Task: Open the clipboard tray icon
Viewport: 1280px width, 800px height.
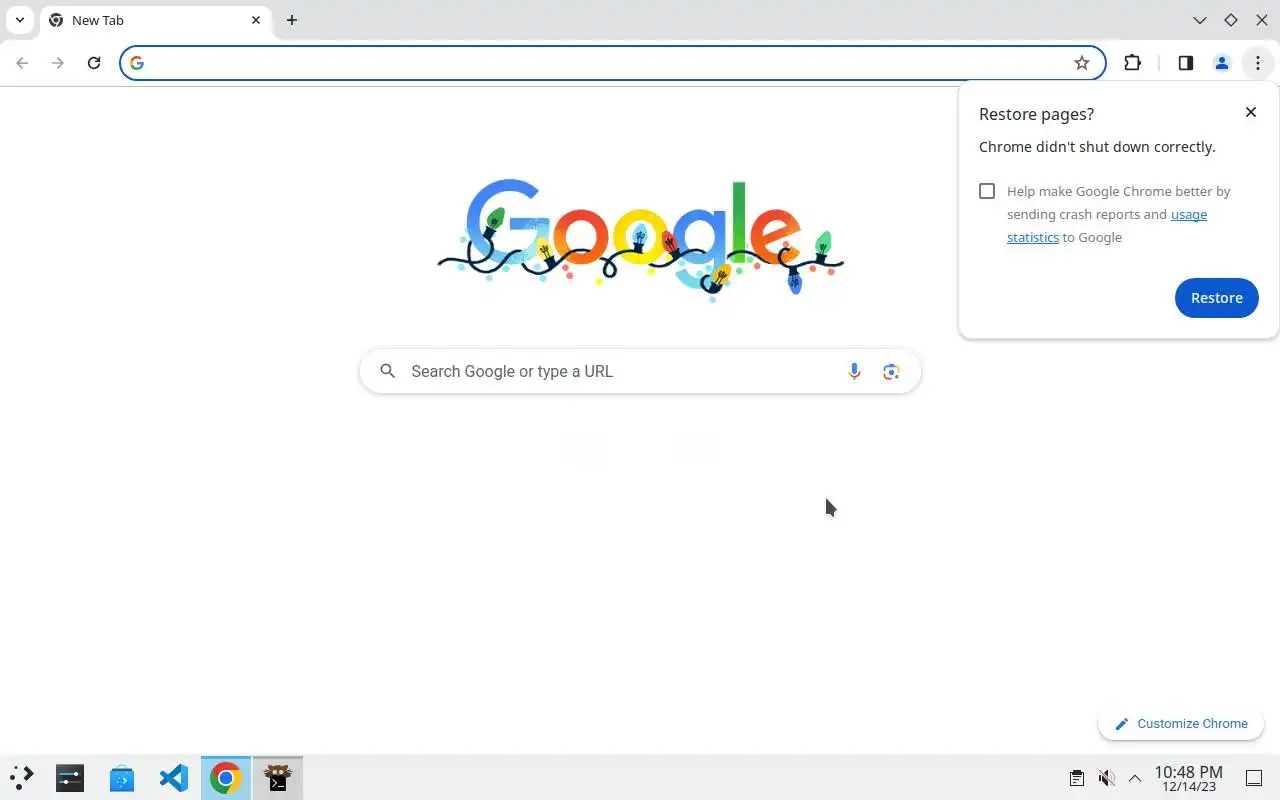Action: coord(1076,778)
